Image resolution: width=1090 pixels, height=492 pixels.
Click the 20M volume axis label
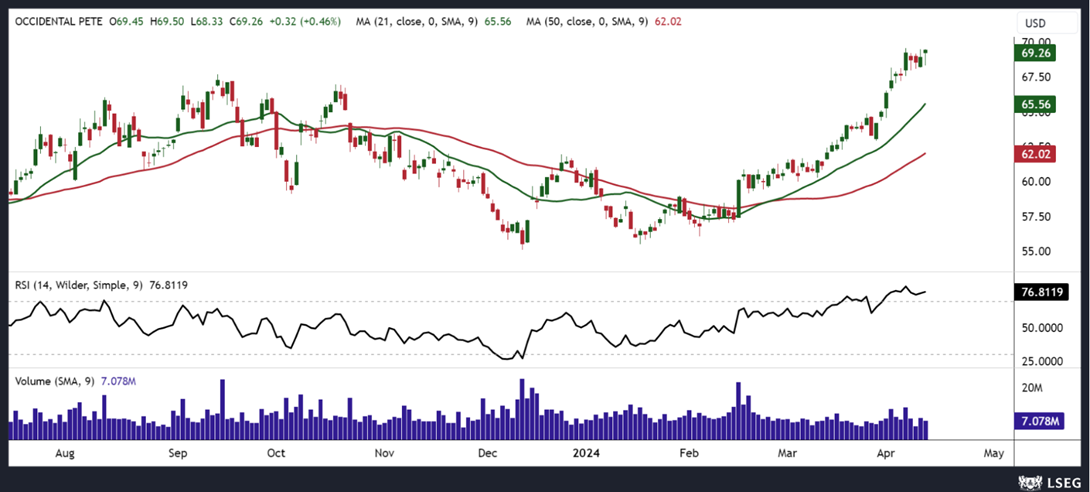tap(1031, 388)
